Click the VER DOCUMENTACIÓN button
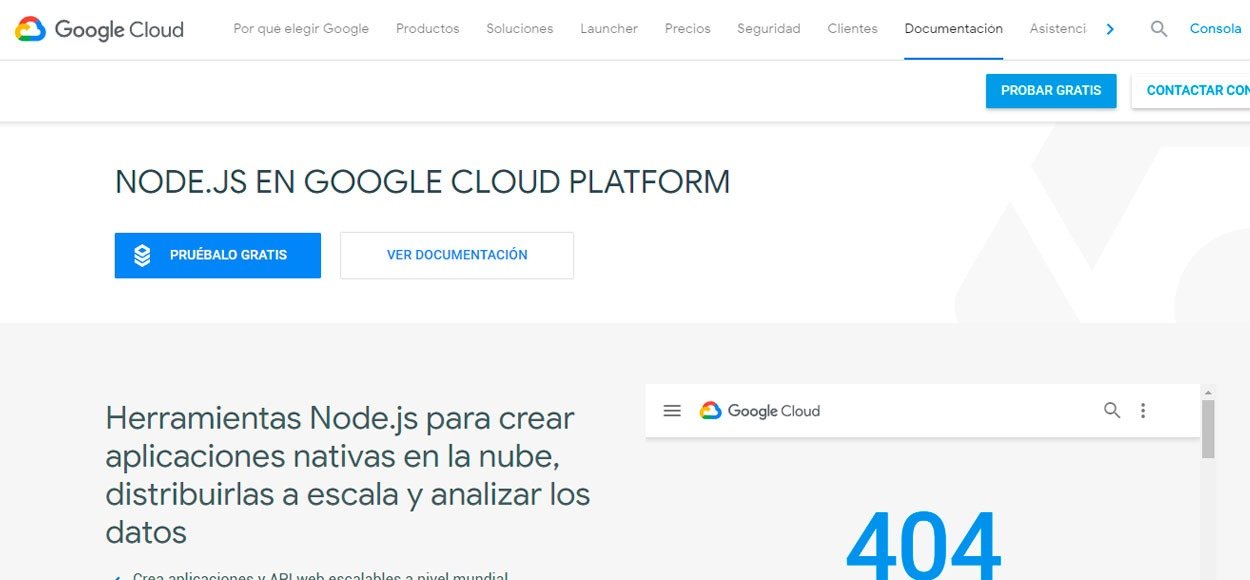1250x580 pixels. [457, 255]
